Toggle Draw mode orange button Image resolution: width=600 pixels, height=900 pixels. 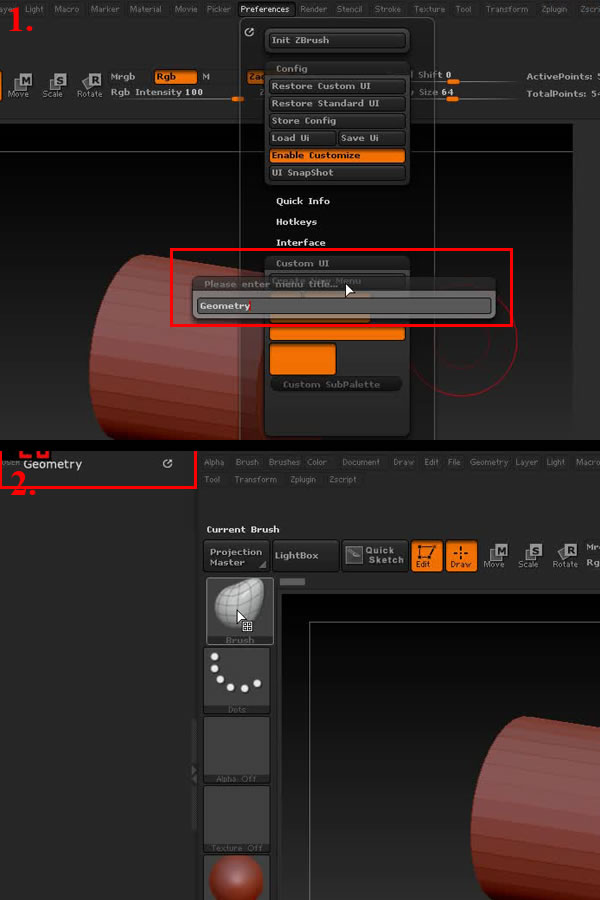click(461, 556)
